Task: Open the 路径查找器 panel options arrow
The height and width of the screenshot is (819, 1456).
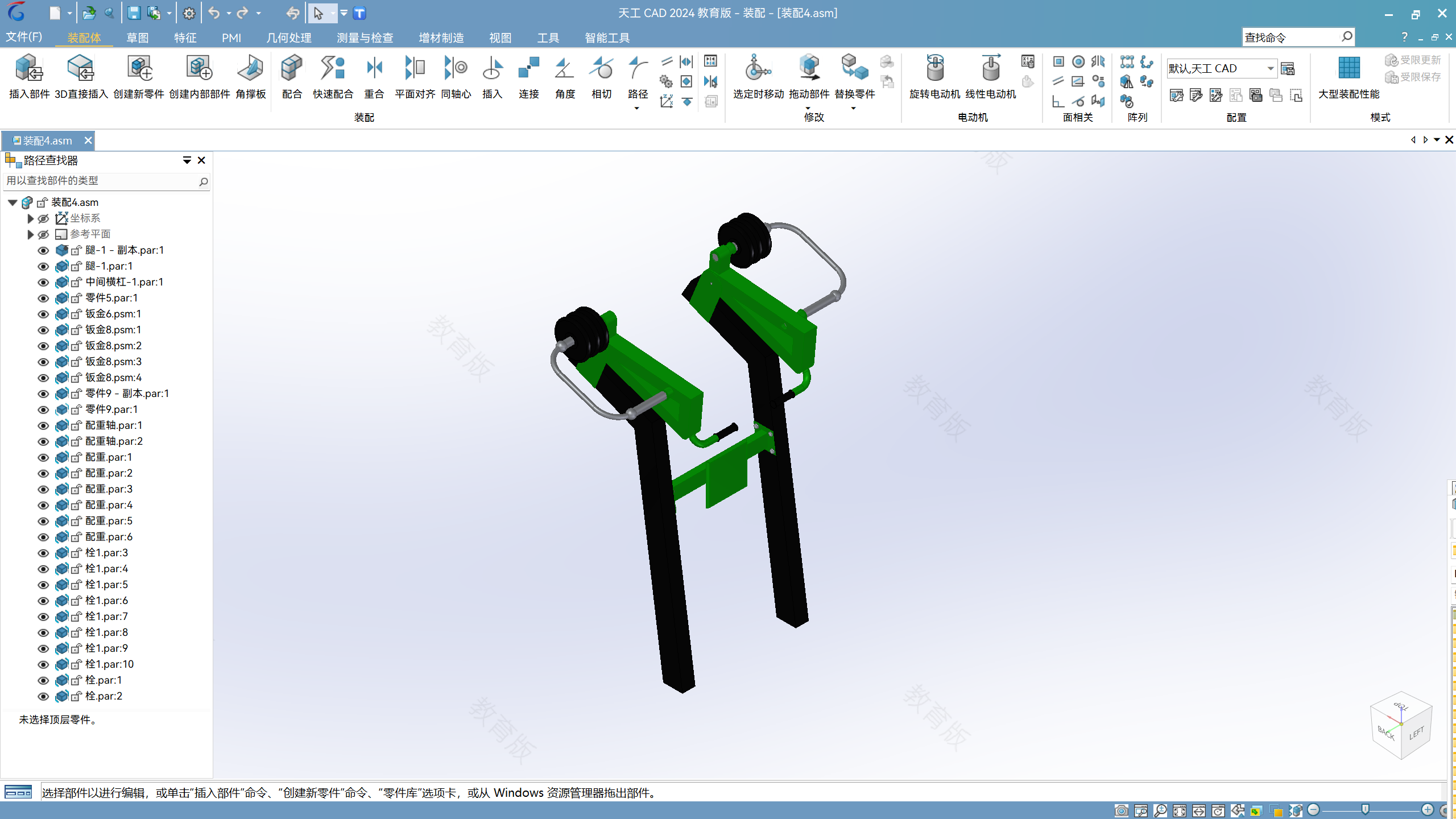Action: (x=187, y=160)
